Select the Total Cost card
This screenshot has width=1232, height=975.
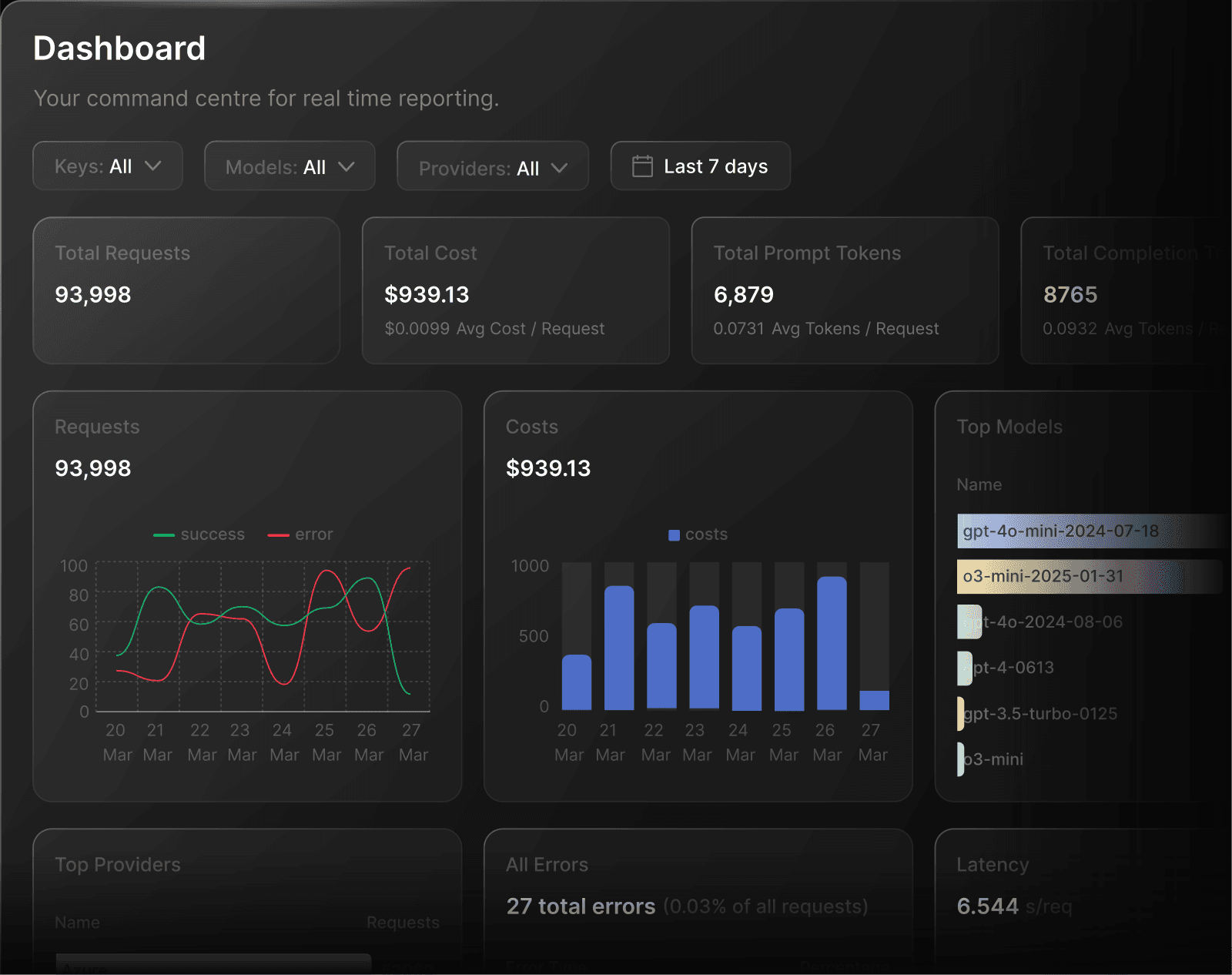coord(516,290)
